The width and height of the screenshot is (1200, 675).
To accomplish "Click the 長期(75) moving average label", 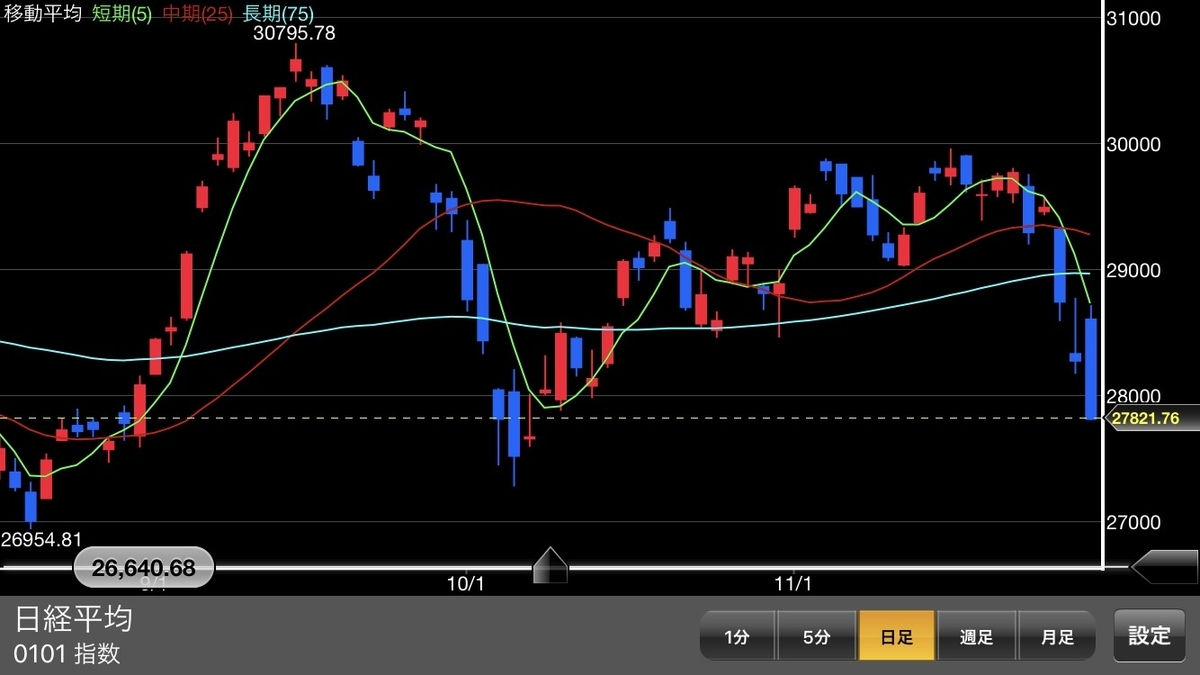I will (x=277, y=15).
